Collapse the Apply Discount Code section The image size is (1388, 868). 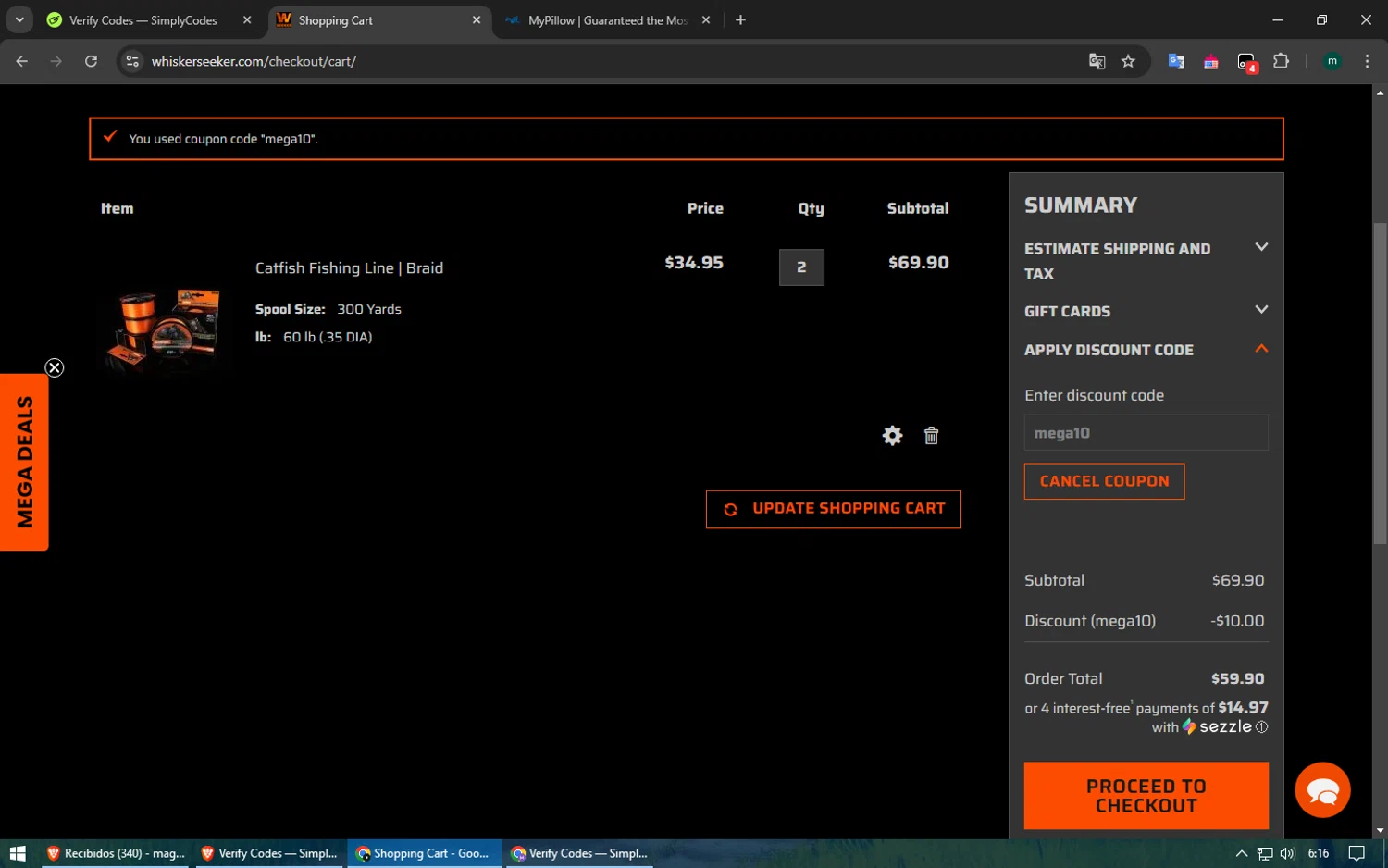(1146, 350)
